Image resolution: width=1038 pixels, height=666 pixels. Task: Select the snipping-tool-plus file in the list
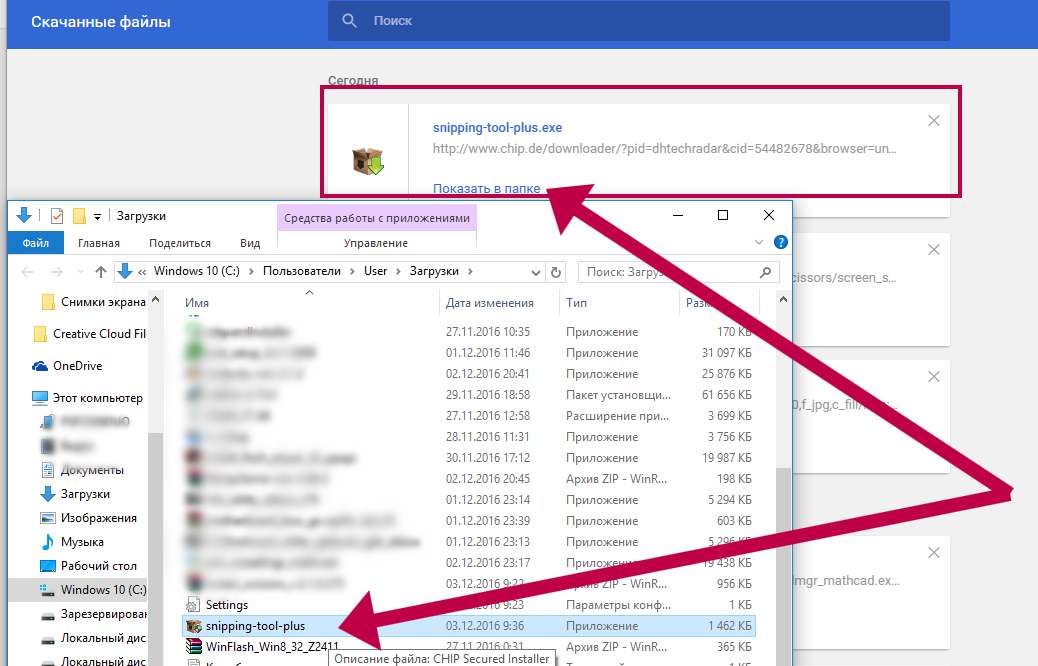pos(255,626)
